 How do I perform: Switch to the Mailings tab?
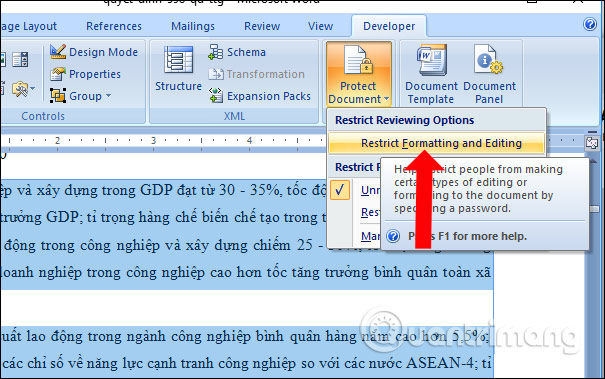click(193, 26)
